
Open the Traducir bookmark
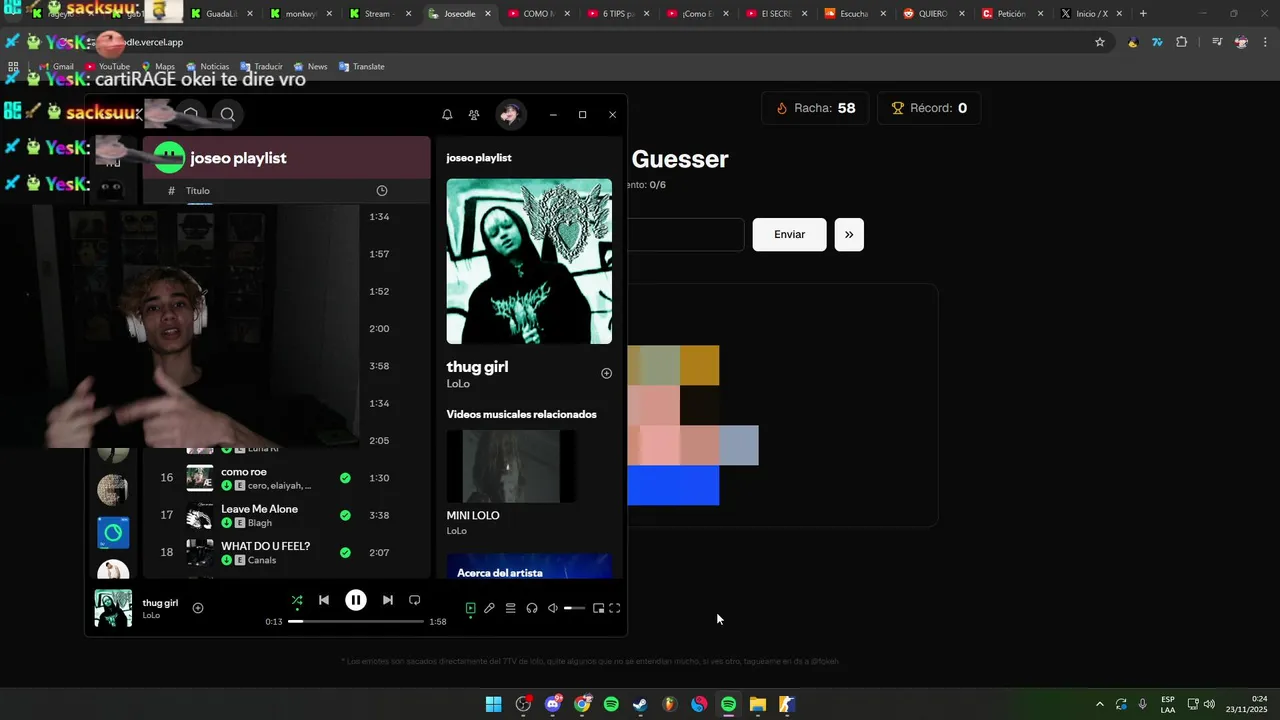click(x=260, y=67)
